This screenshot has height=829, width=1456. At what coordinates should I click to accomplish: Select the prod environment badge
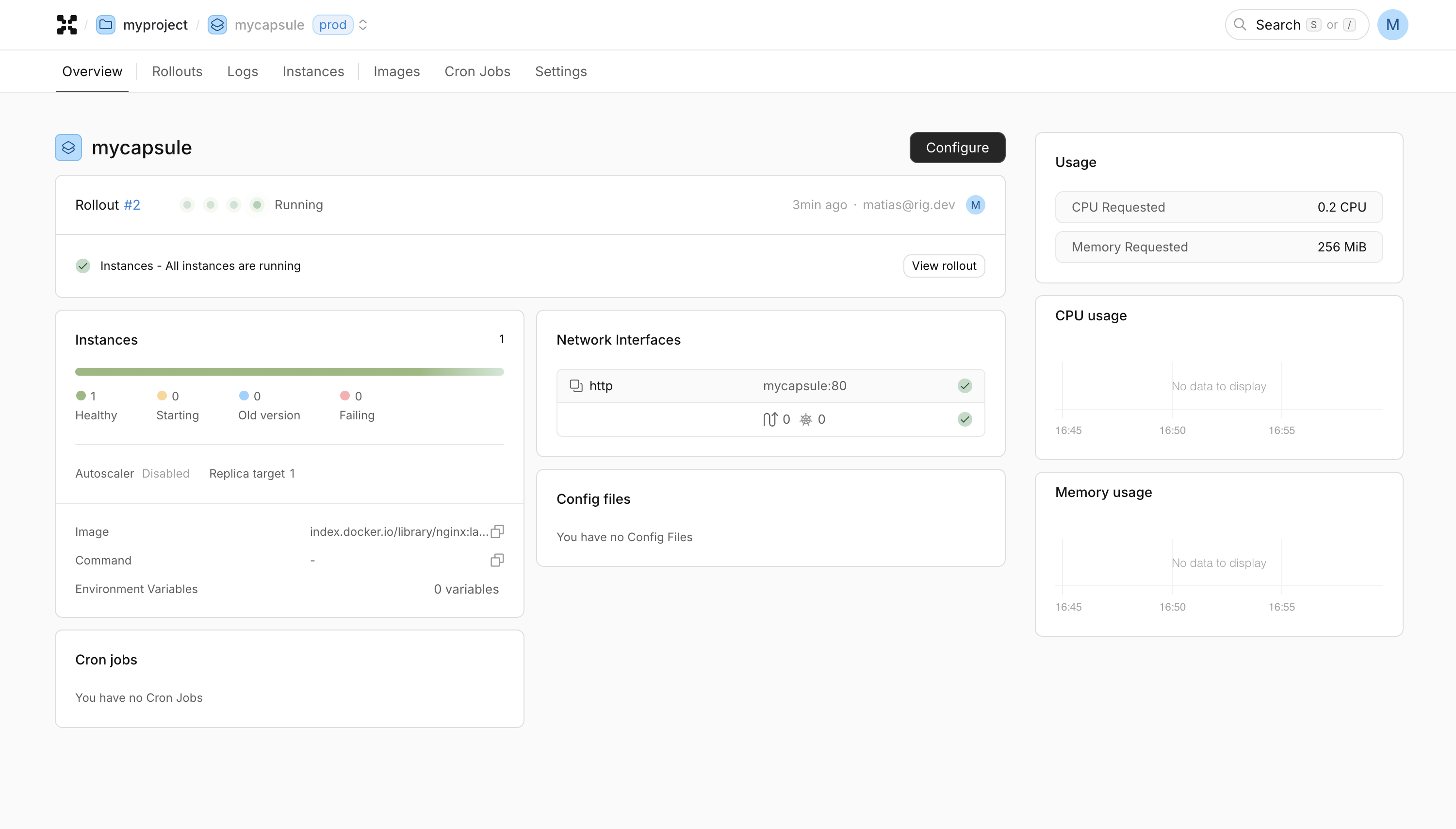click(x=333, y=24)
